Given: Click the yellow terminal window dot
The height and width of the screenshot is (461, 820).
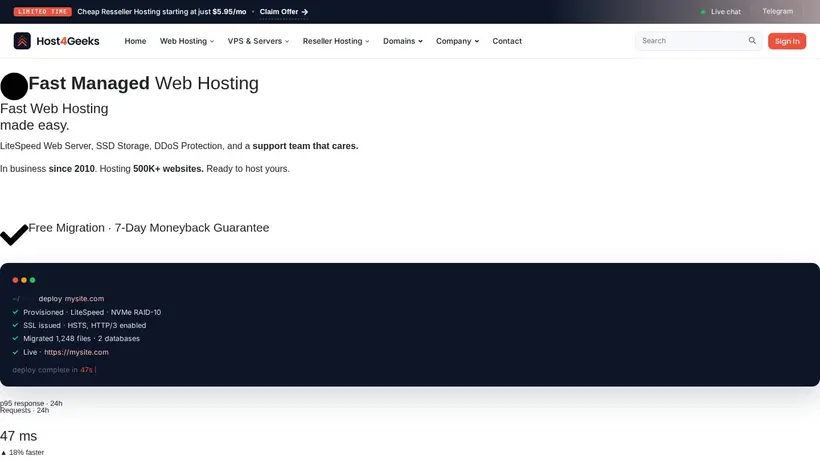Looking at the screenshot, I should (x=24, y=280).
